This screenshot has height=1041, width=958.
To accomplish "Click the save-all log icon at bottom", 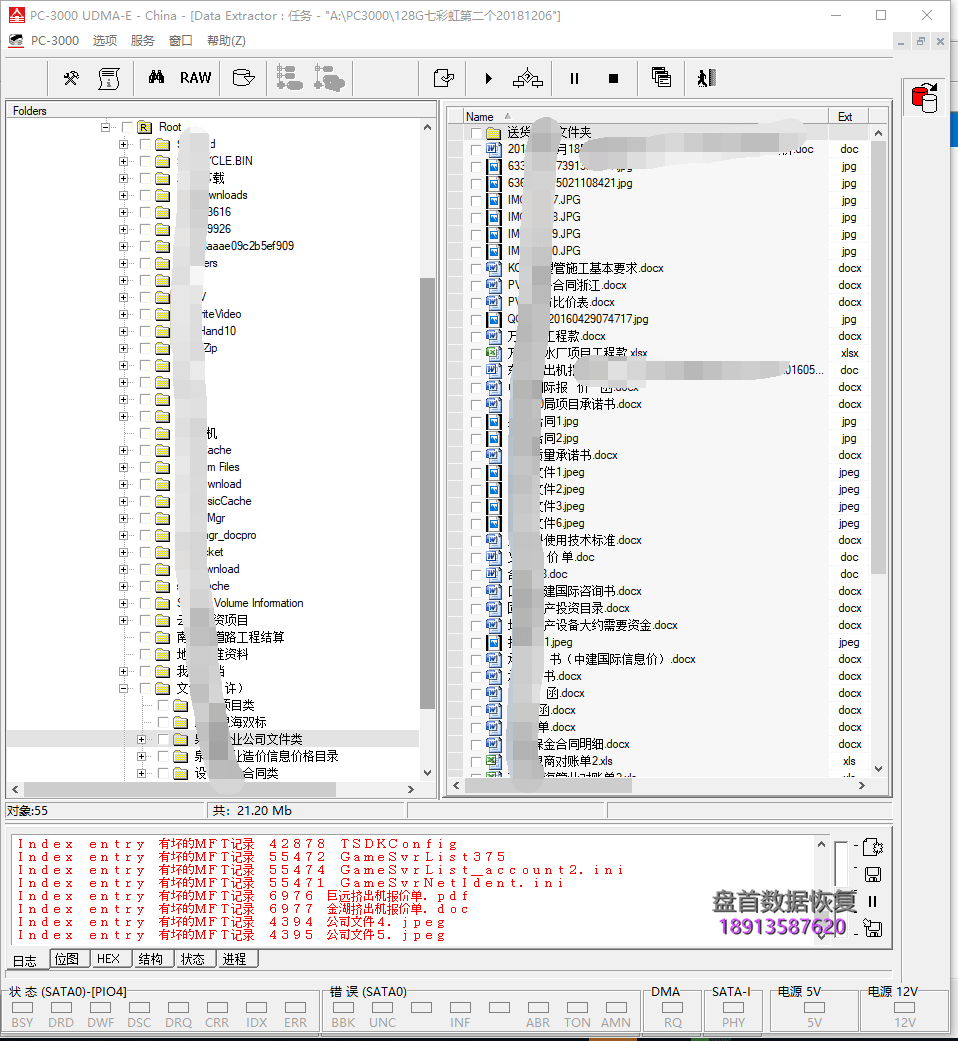I will [872, 928].
